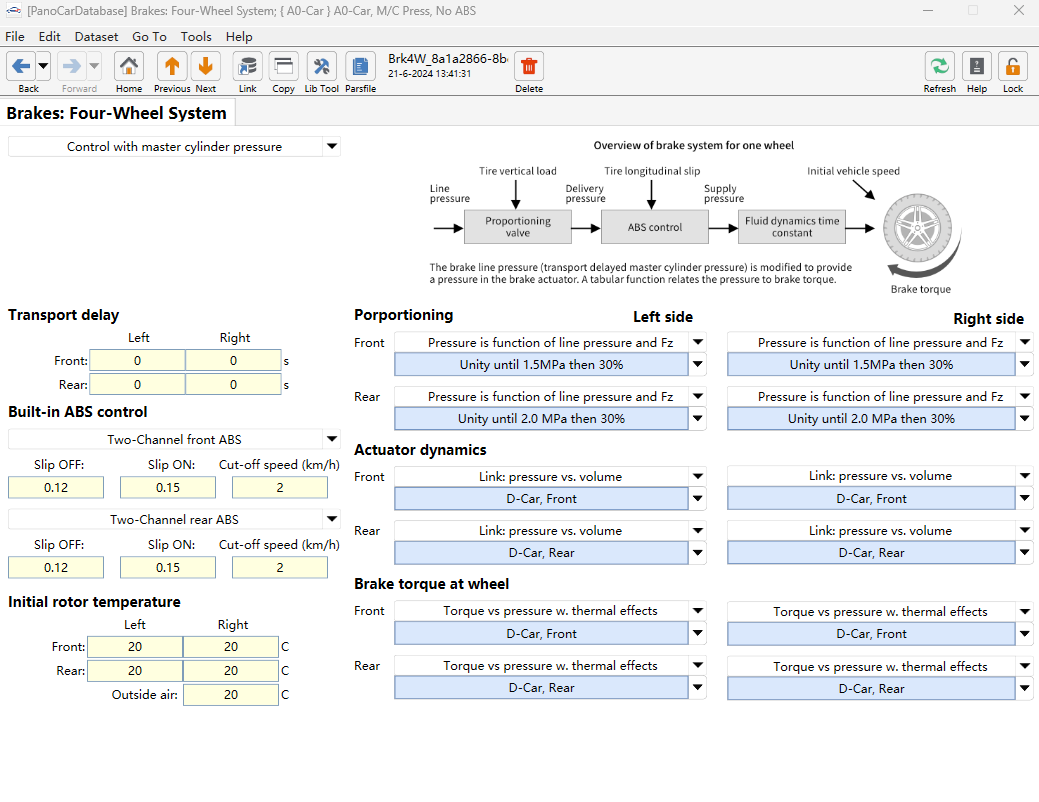Click the ABS control diagram block
Viewport: 1039px width, 802px height.
[x=655, y=227]
